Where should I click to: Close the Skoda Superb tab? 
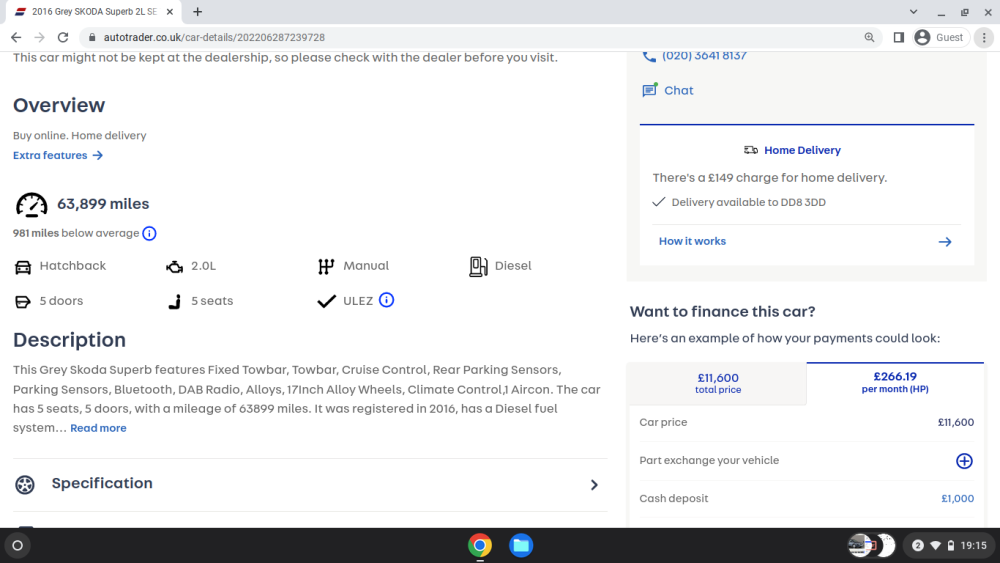(x=170, y=11)
